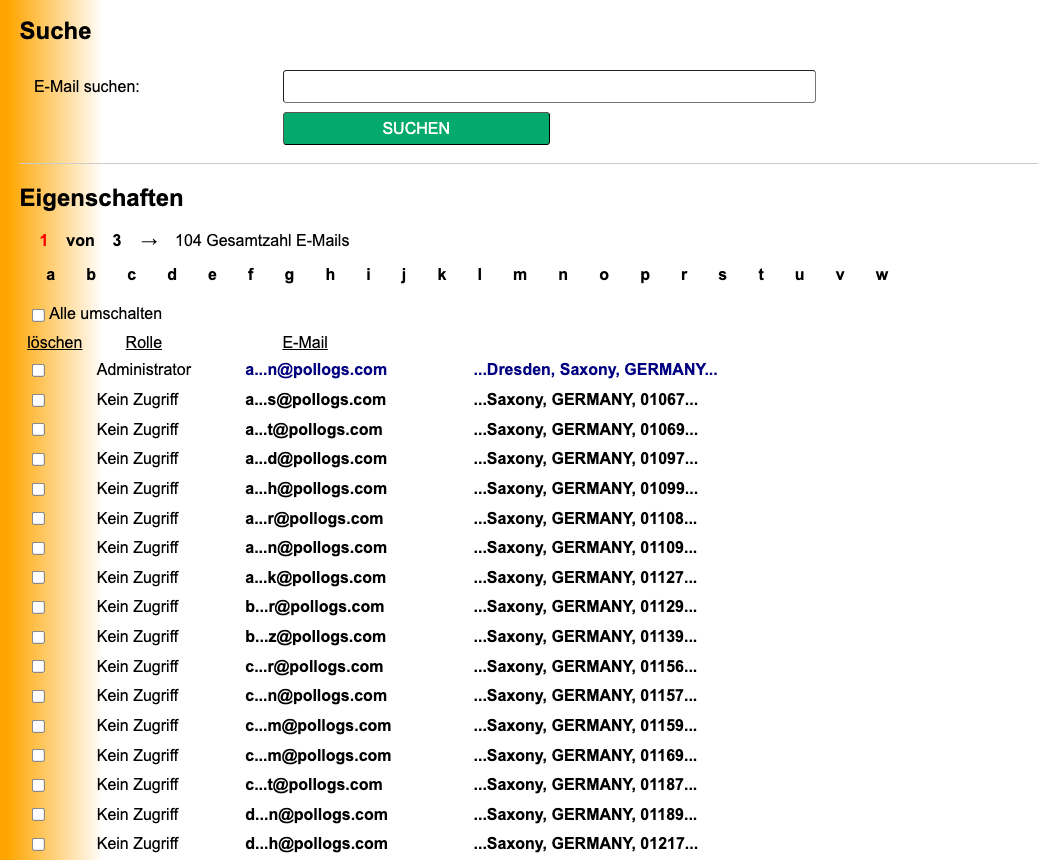Image resolution: width=1056 pixels, height=860 pixels.
Task: Open the Dresden, Saxony, GERMANY address link
Action: pyautogui.click(x=596, y=370)
